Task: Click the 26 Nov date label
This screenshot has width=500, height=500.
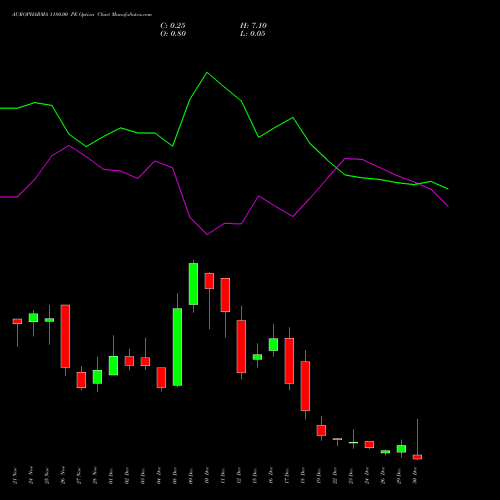Action: [x=63, y=476]
